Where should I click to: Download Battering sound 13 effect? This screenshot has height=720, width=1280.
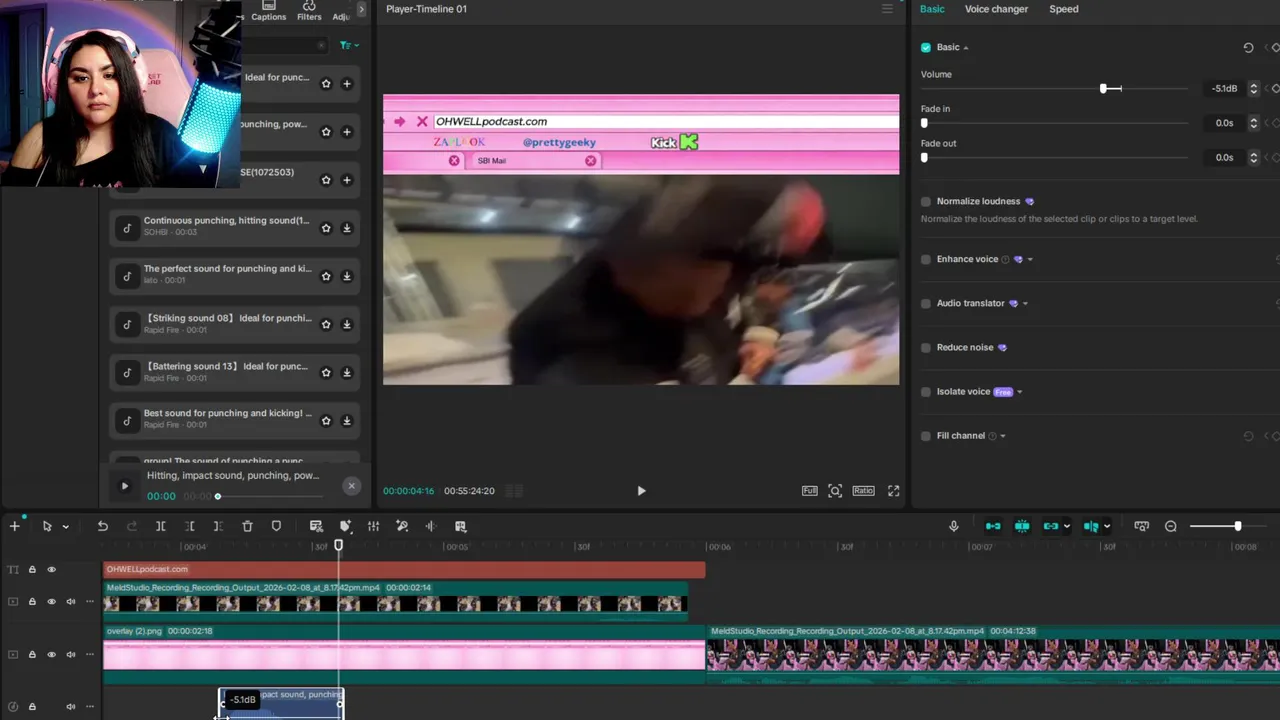(347, 372)
